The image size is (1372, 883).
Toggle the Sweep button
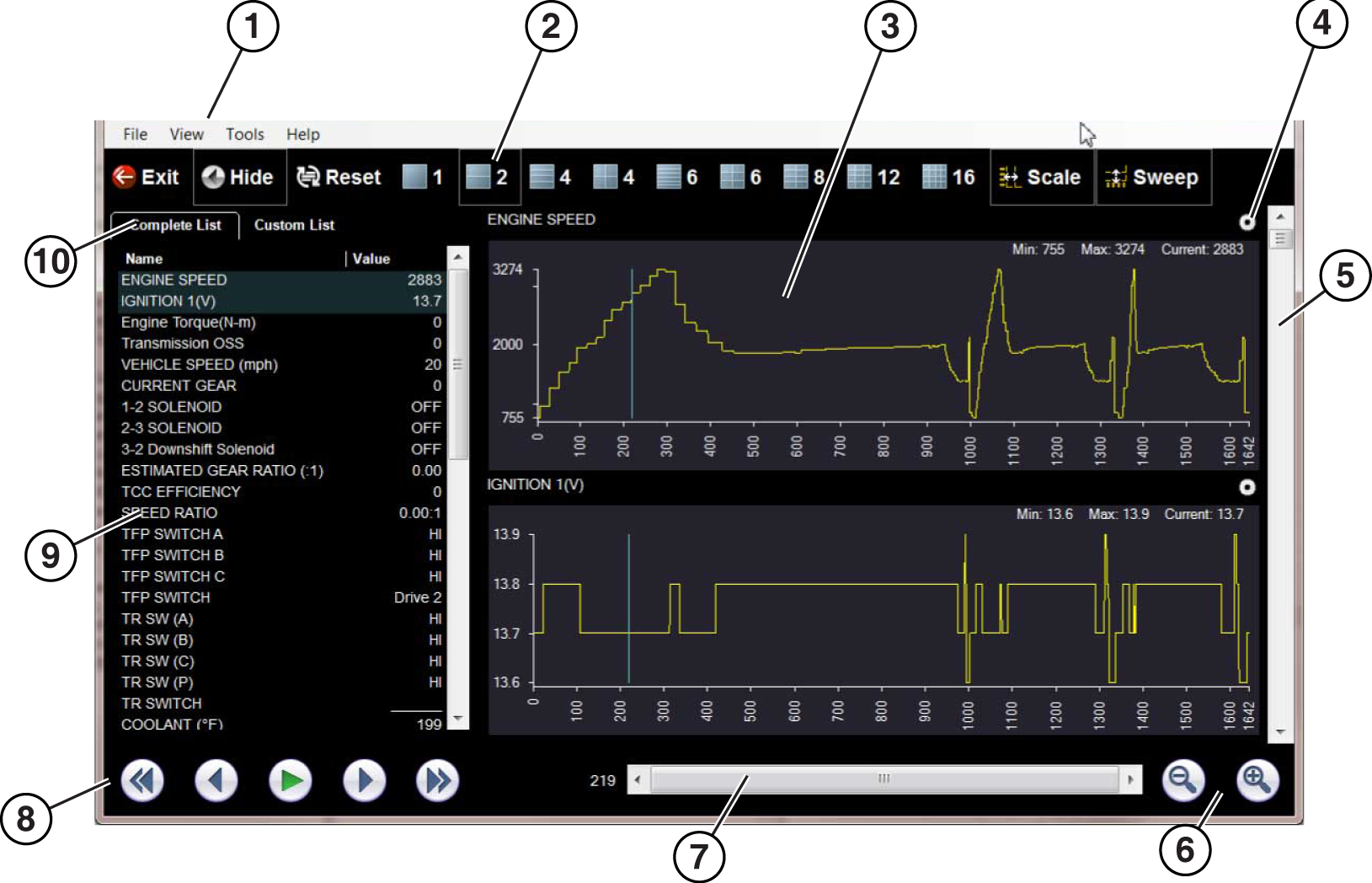pos(1153,177)
